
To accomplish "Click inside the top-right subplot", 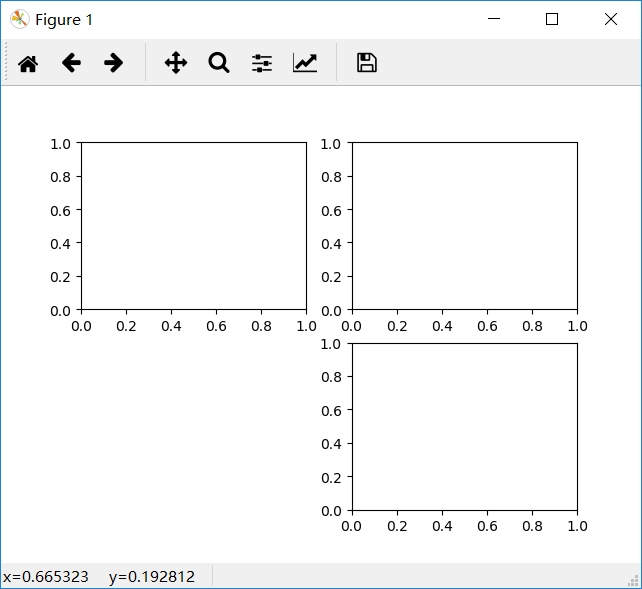I will 465,226.
